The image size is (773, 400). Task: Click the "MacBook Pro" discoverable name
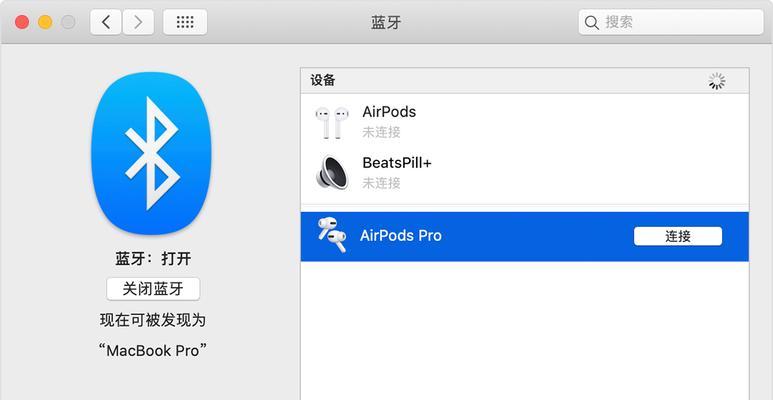pos(152,351)
